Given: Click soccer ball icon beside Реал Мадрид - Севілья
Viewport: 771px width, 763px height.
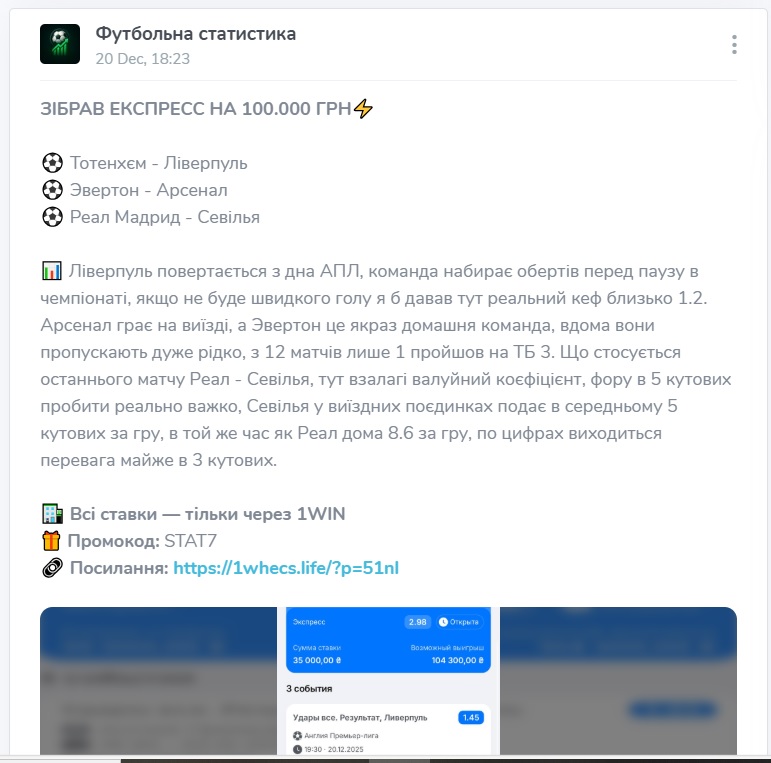Looking at the screenshot, I should [x=52, y=217].
